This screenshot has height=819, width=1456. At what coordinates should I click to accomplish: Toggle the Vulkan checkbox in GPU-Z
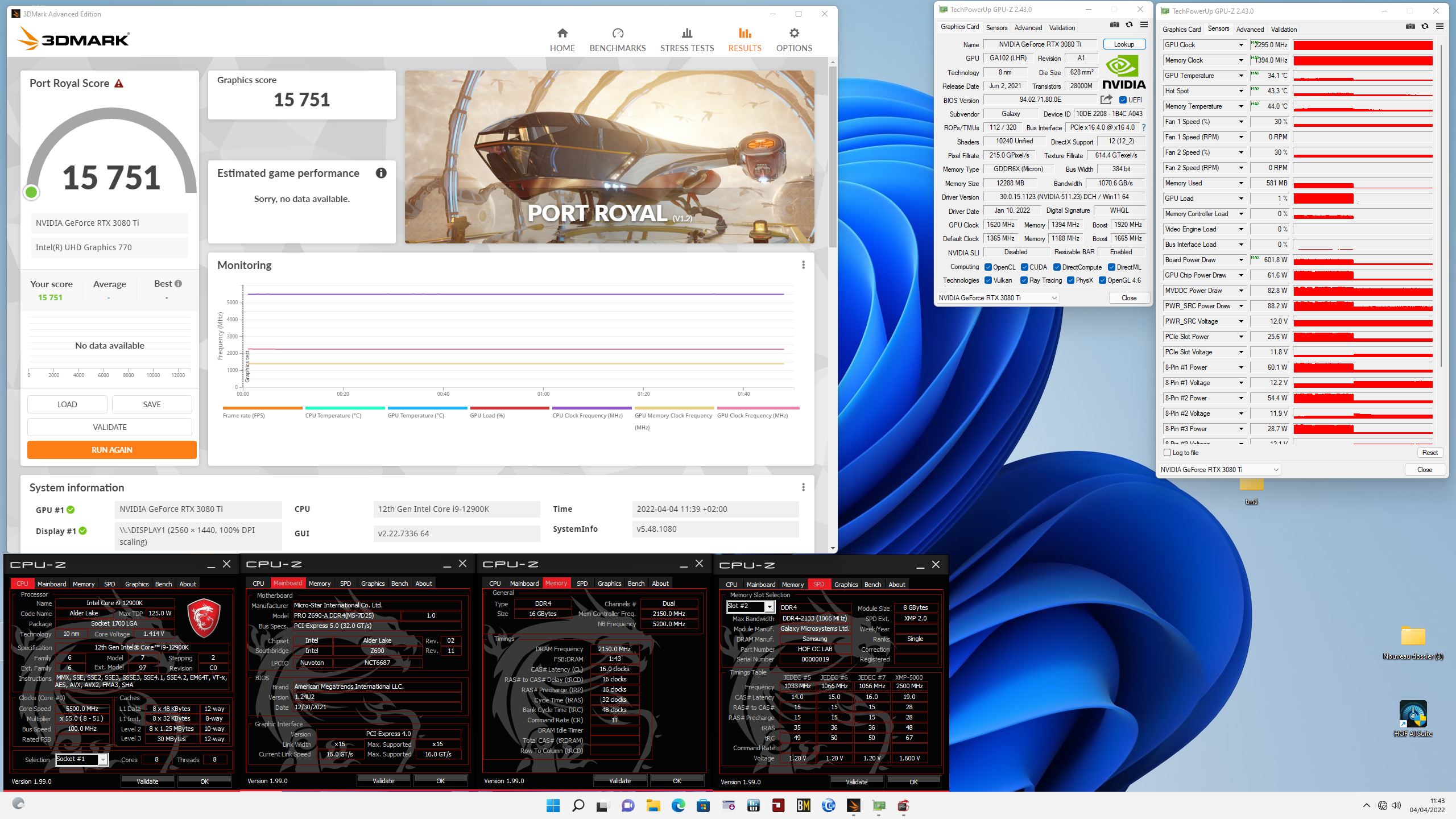[x=988, y=280]
